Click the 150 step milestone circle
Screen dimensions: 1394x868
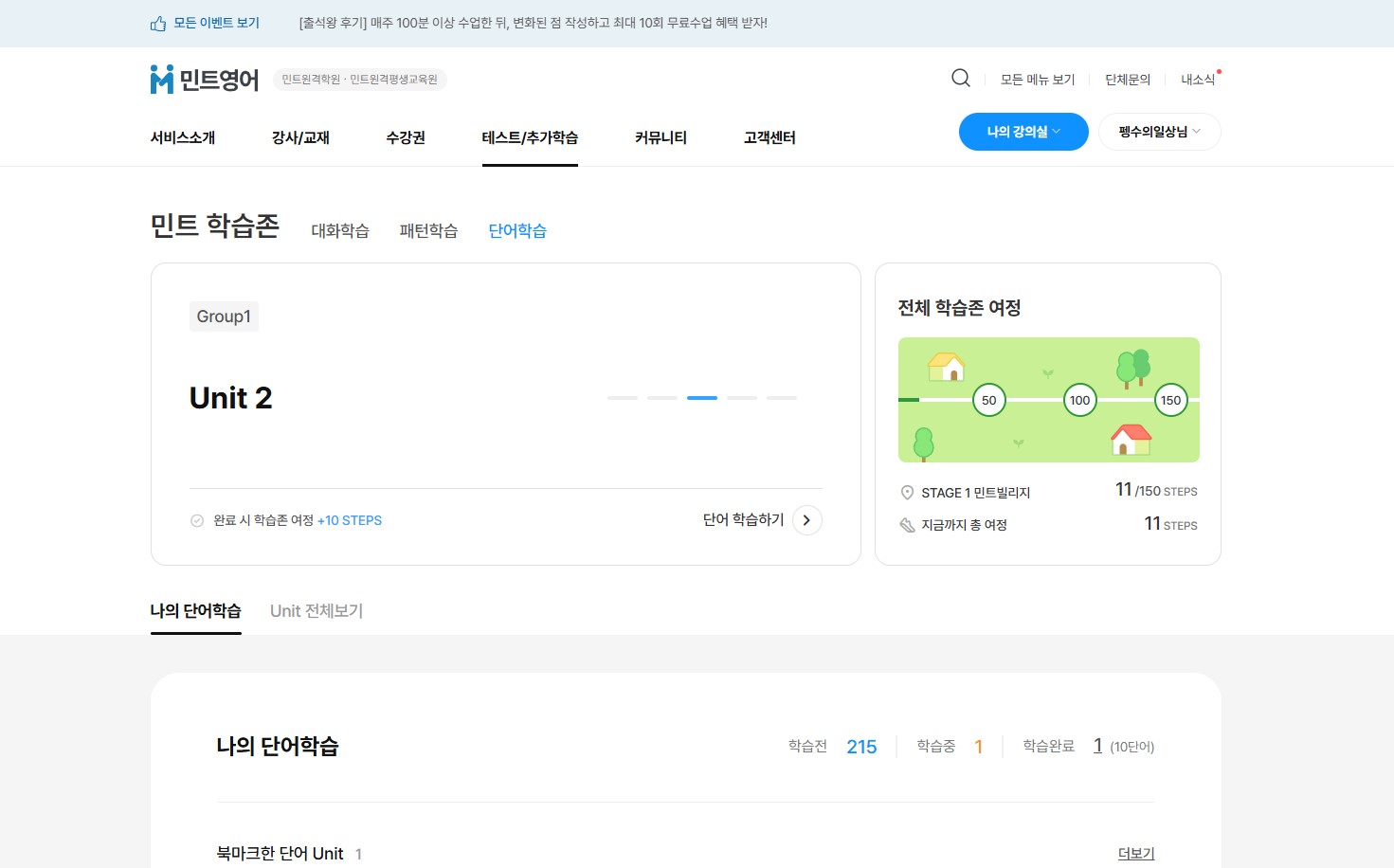1170,400
